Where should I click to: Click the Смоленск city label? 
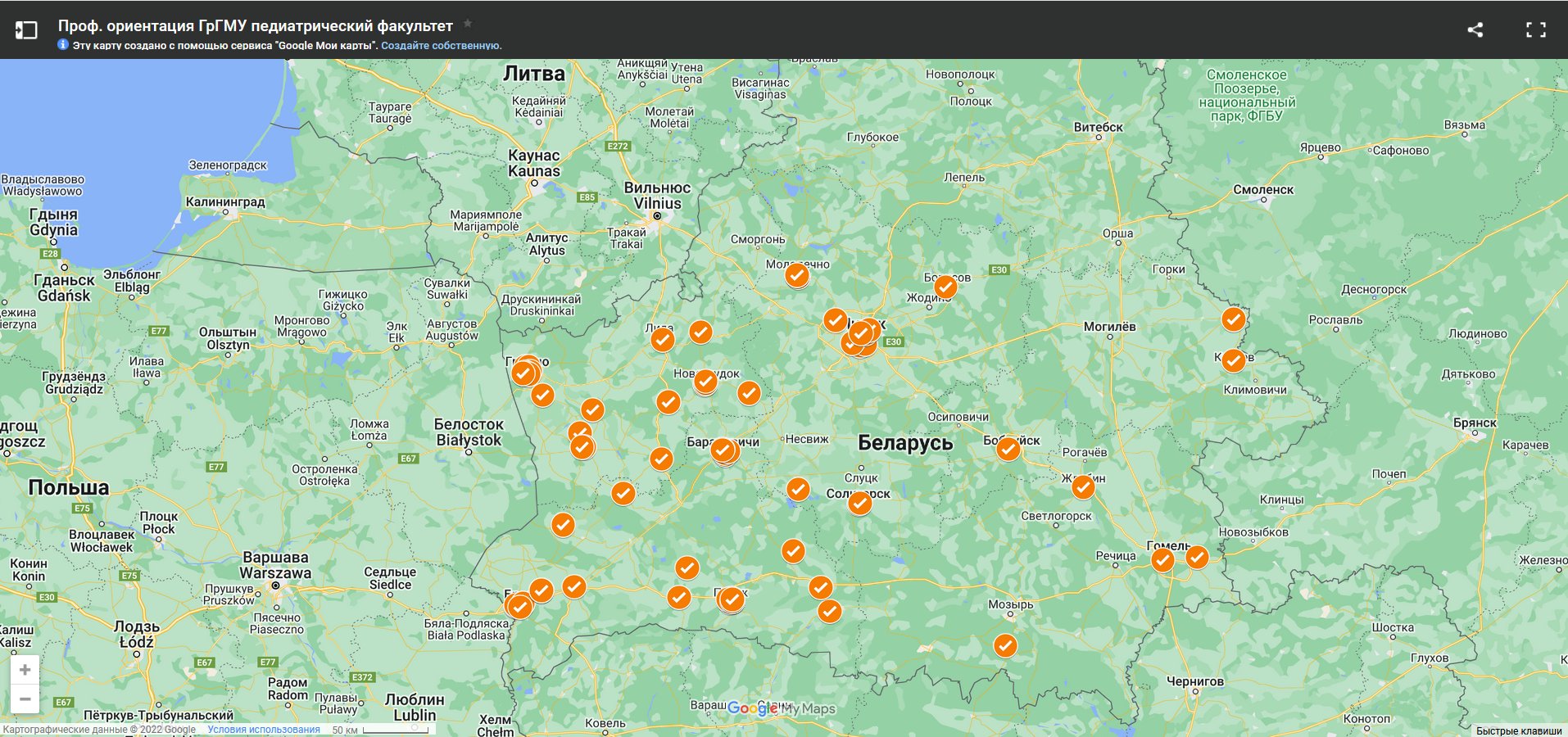click(x=1263, y=189)
